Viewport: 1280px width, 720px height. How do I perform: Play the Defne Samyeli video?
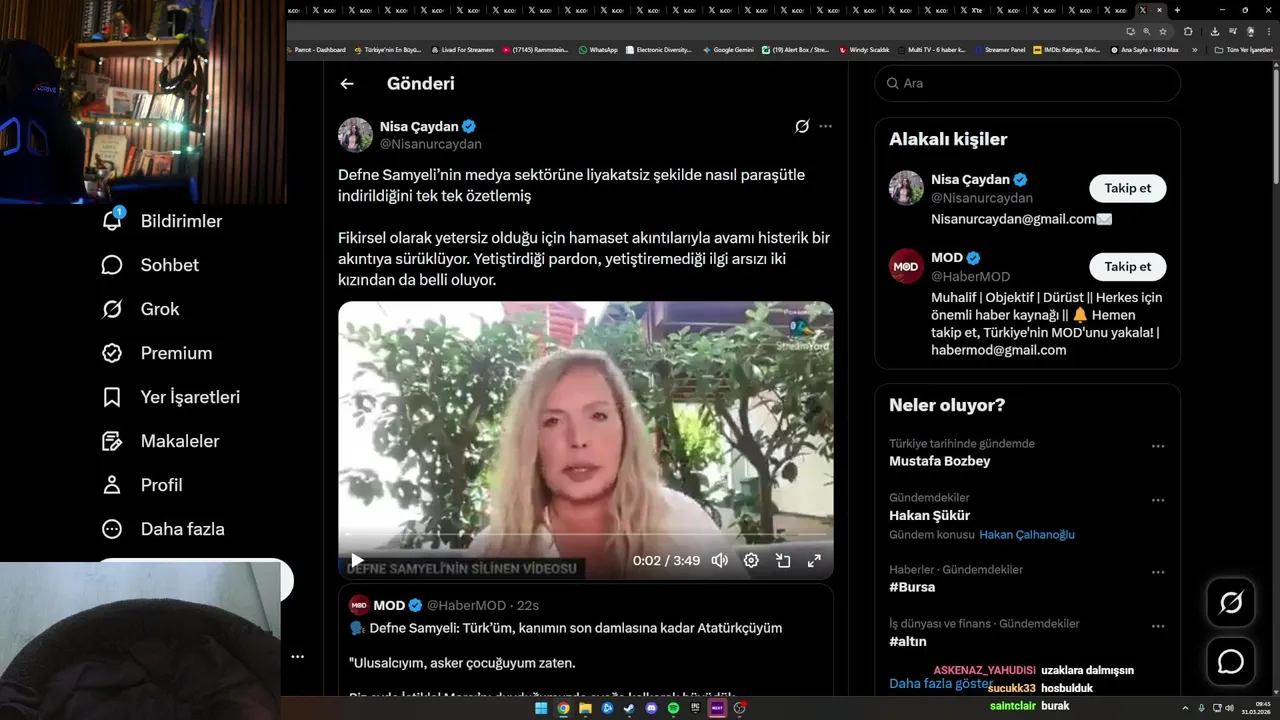coord(357,561)
